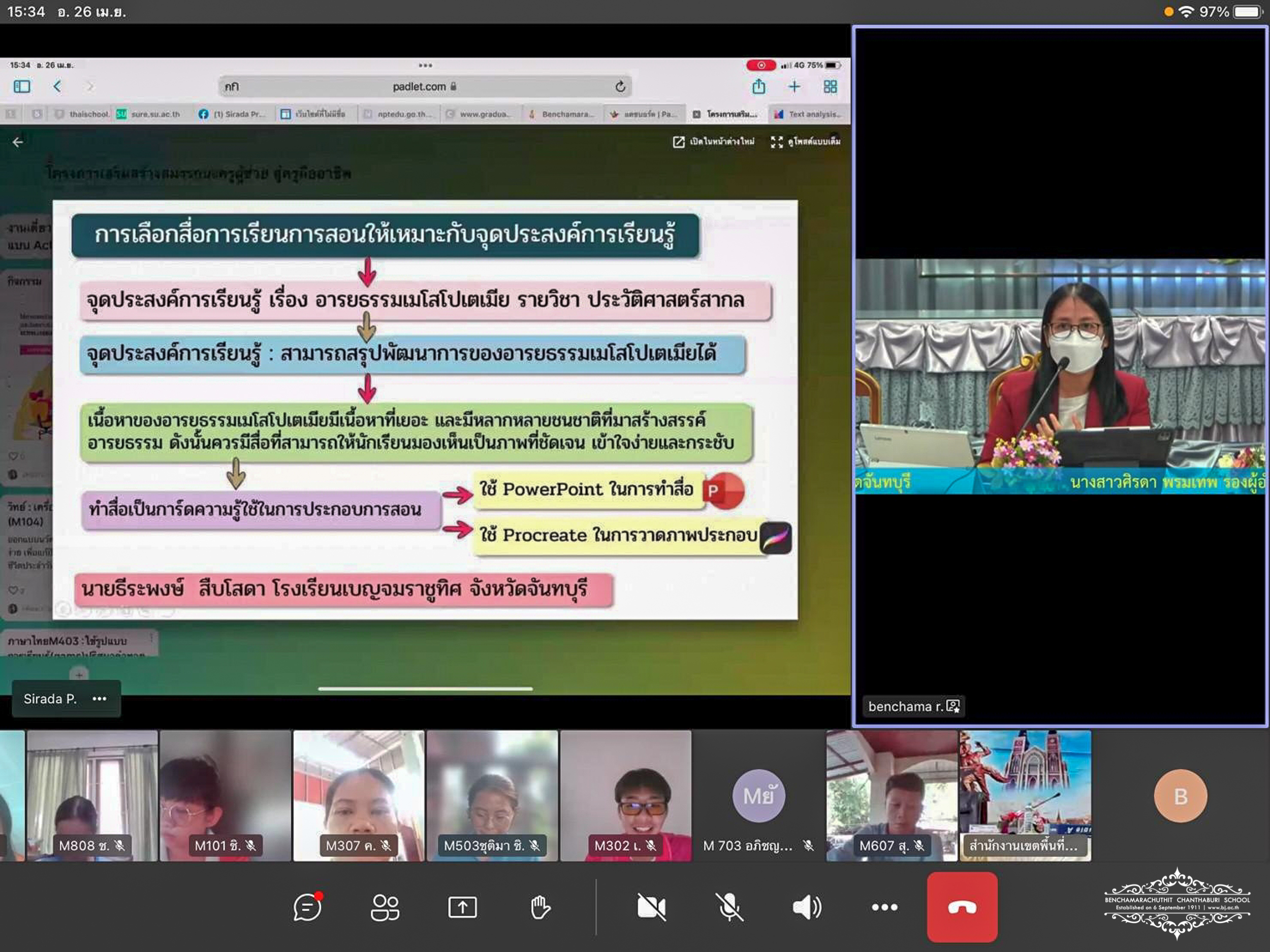
Task: Select the M808 participant thumbnail
Action: tap(92, 795)
